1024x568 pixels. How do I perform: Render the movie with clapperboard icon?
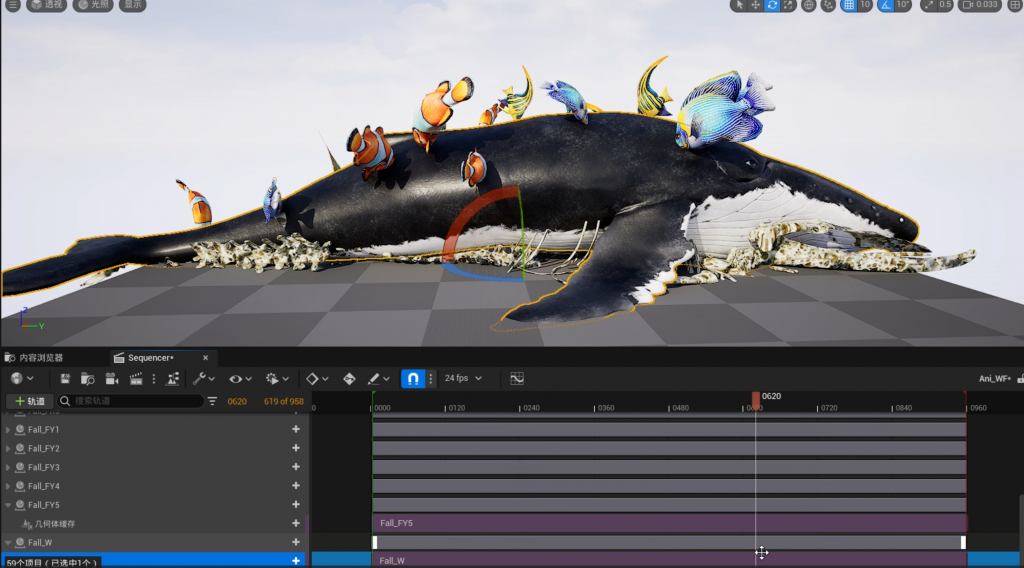(x=136, y=379)
